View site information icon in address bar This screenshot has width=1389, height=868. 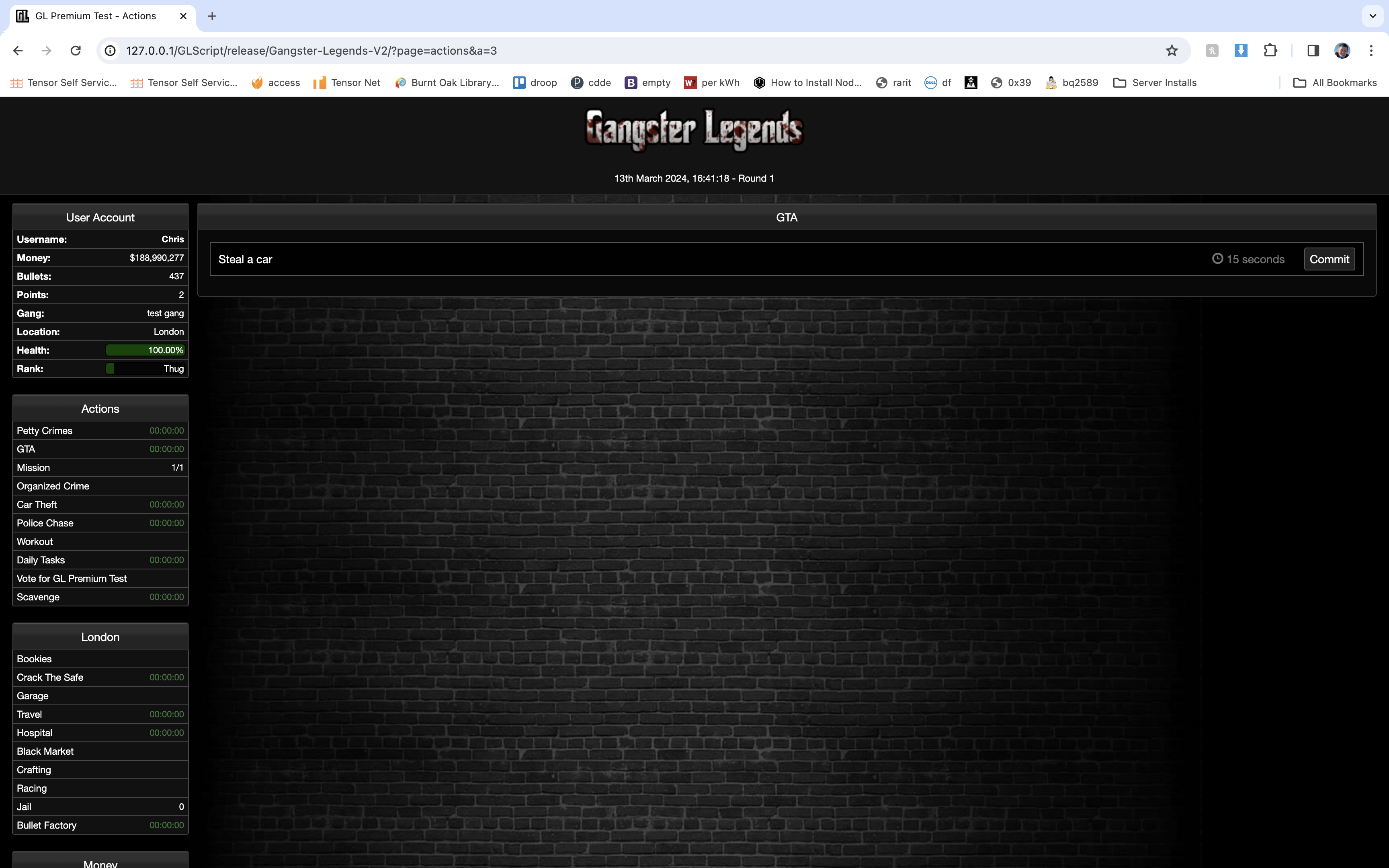point(110,51)
